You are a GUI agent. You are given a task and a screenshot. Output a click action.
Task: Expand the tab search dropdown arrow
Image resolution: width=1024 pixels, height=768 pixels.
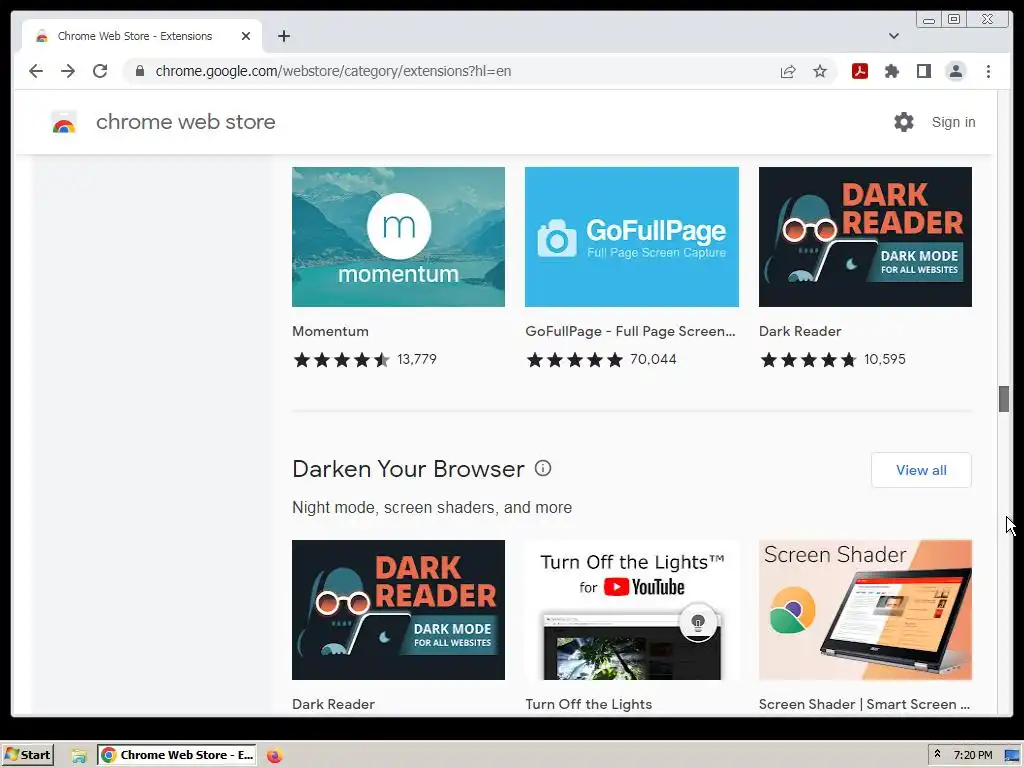pyautogui.click(x=893, y=36)
